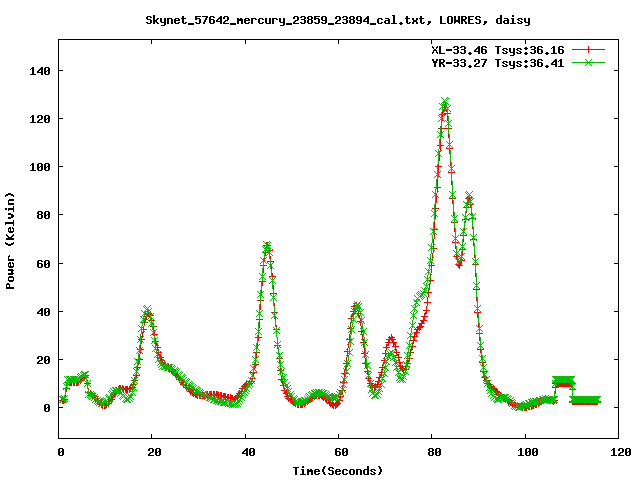Click the x-axis tick label 100

click(528, 452)
